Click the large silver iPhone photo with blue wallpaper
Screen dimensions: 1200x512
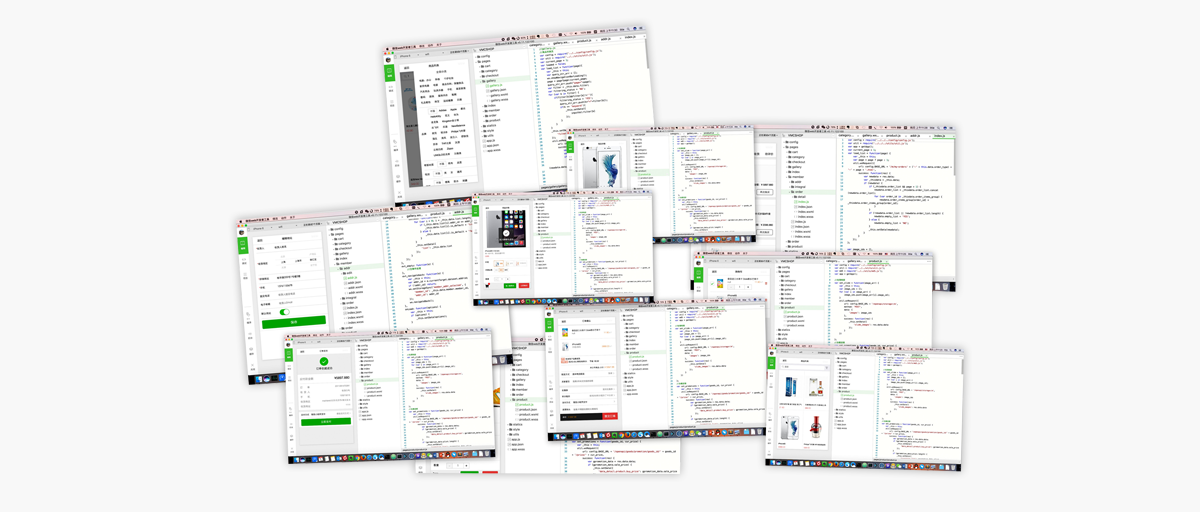pyautogui.click(x=600, y=163)
